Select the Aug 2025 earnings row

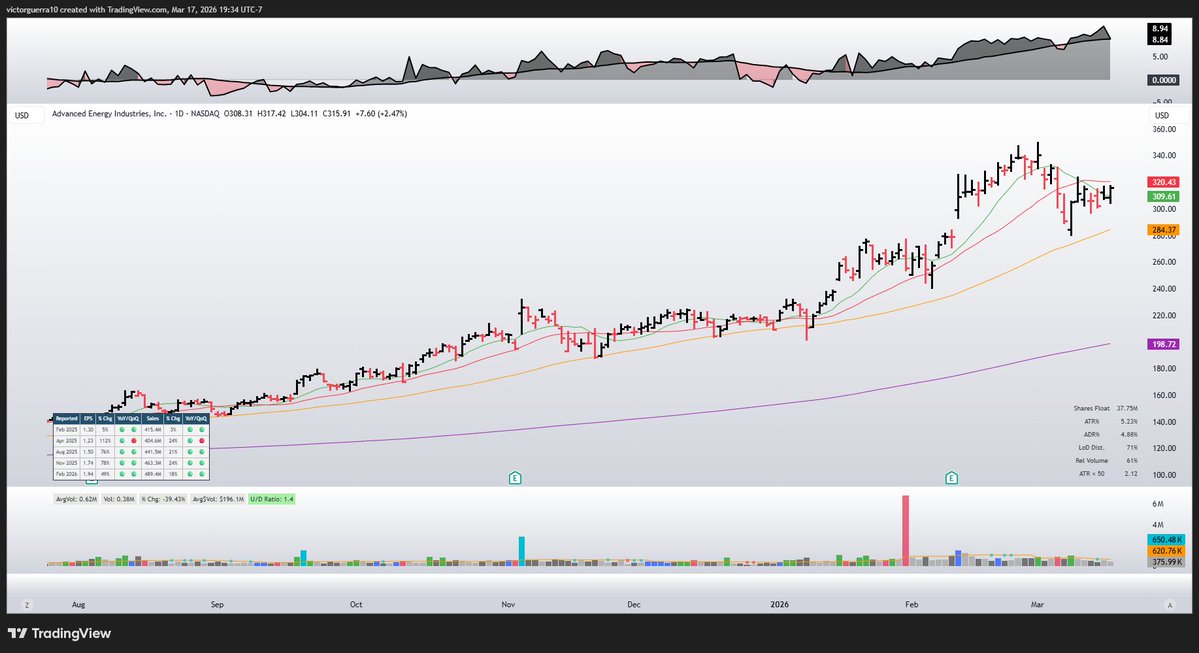(x=131, y=452)
